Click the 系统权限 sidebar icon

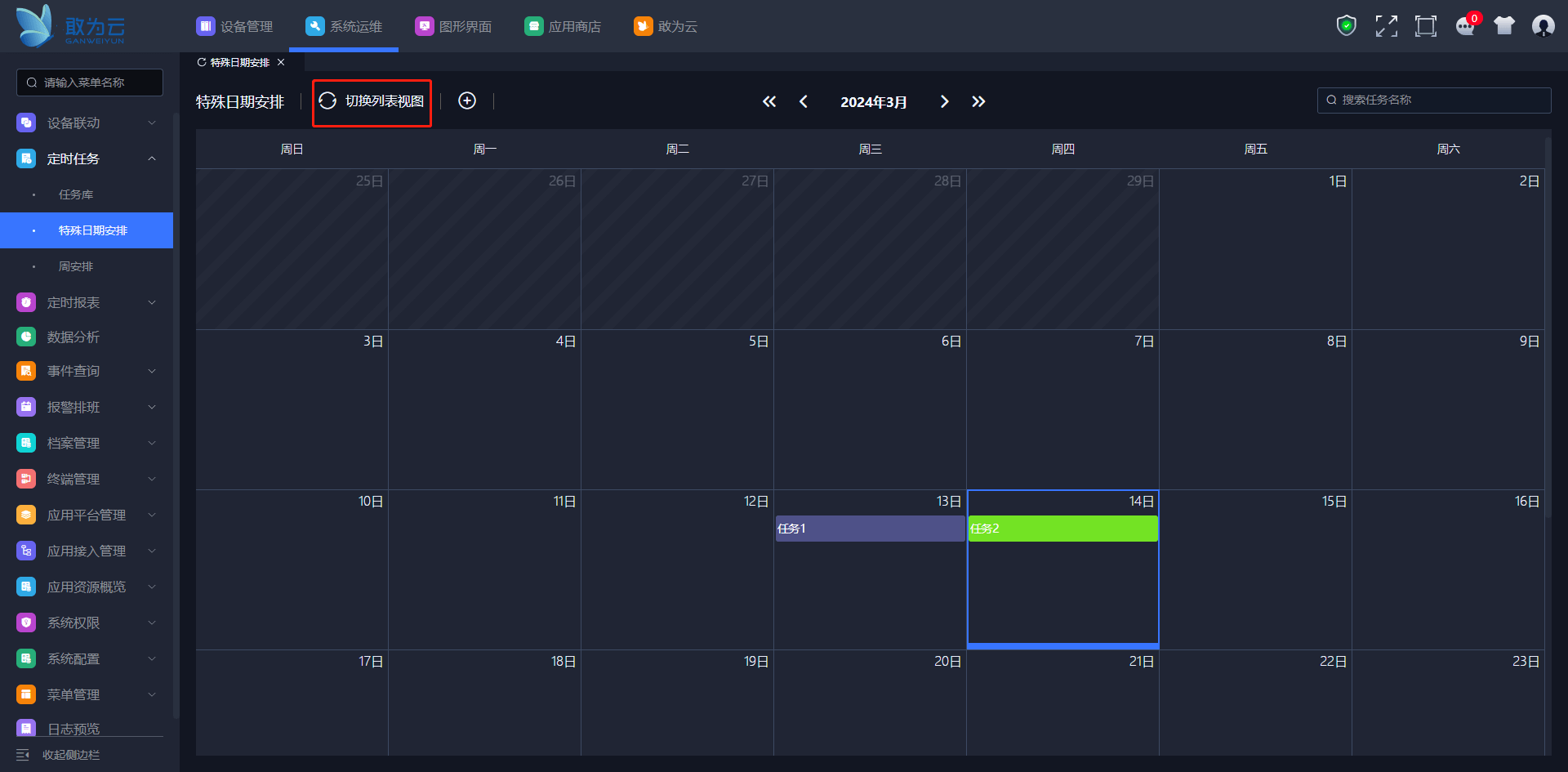pyautogui.click(x=26, y=623)
